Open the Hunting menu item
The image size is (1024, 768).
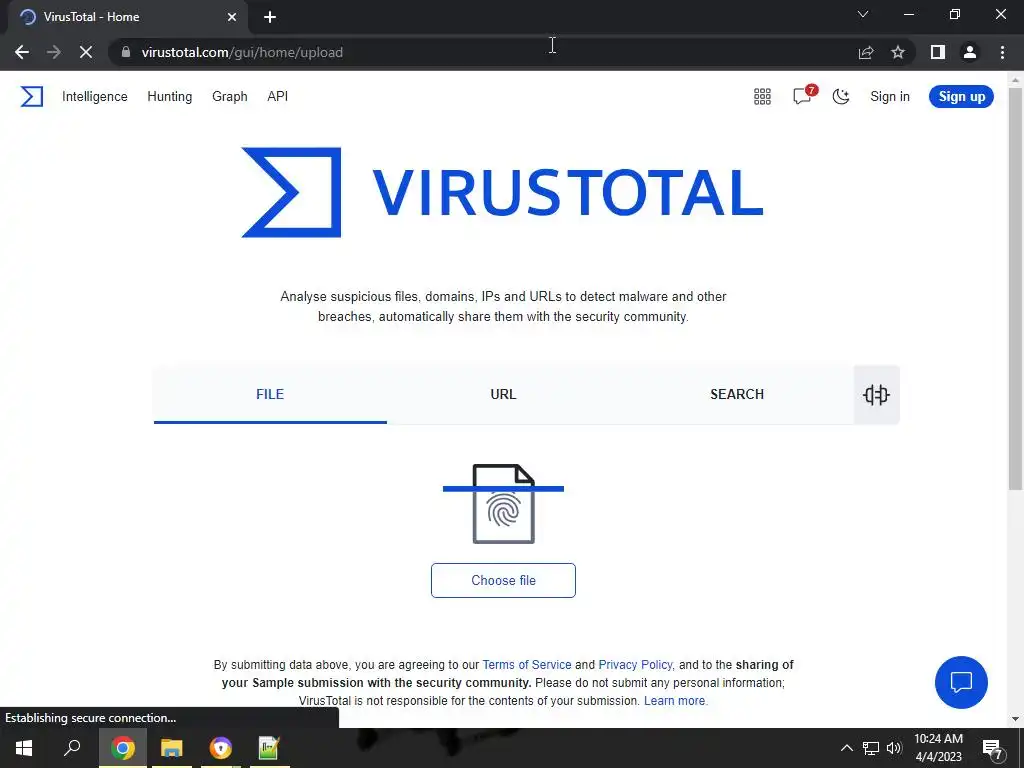(170, 97)
